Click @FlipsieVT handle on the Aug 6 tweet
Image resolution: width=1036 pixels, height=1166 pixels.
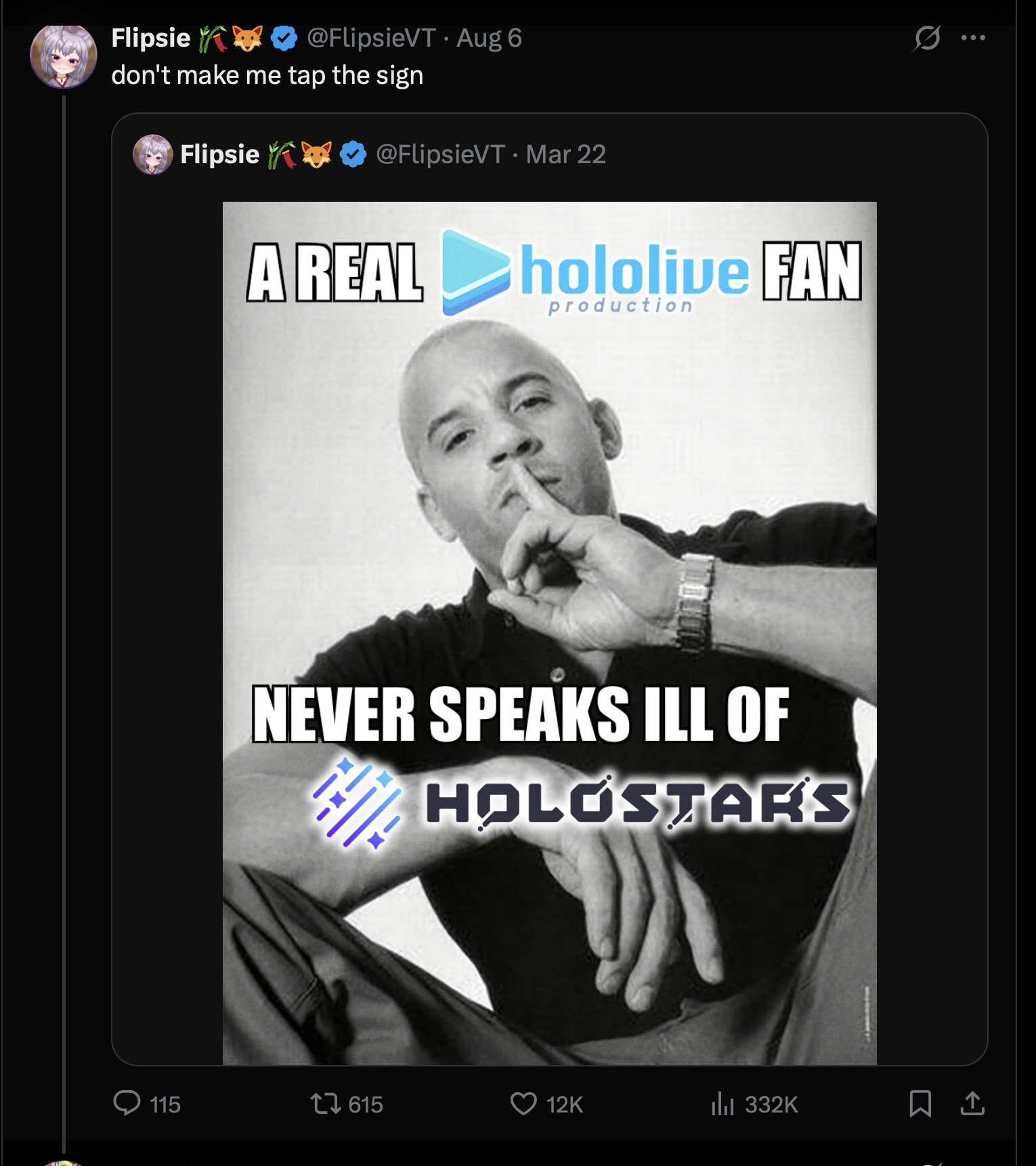371,38
